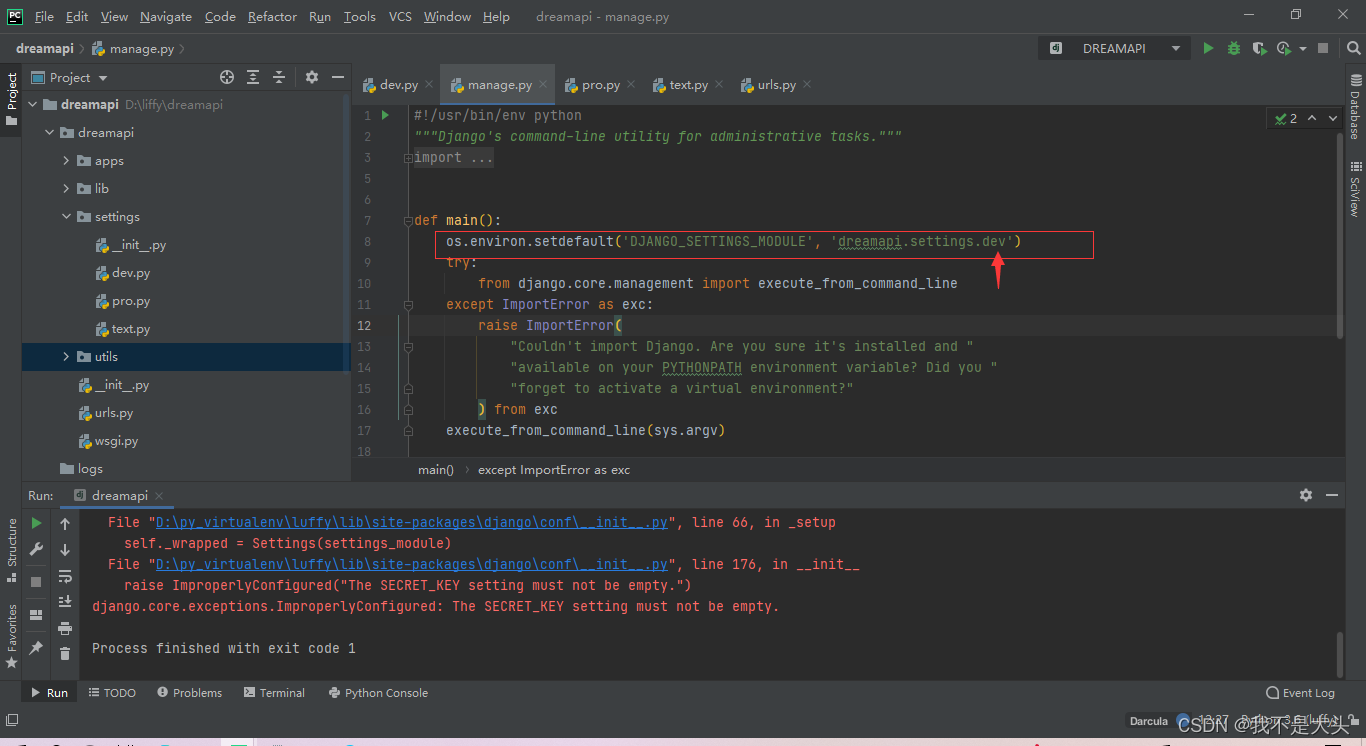Clear console output with trash icon

point(65,650)
